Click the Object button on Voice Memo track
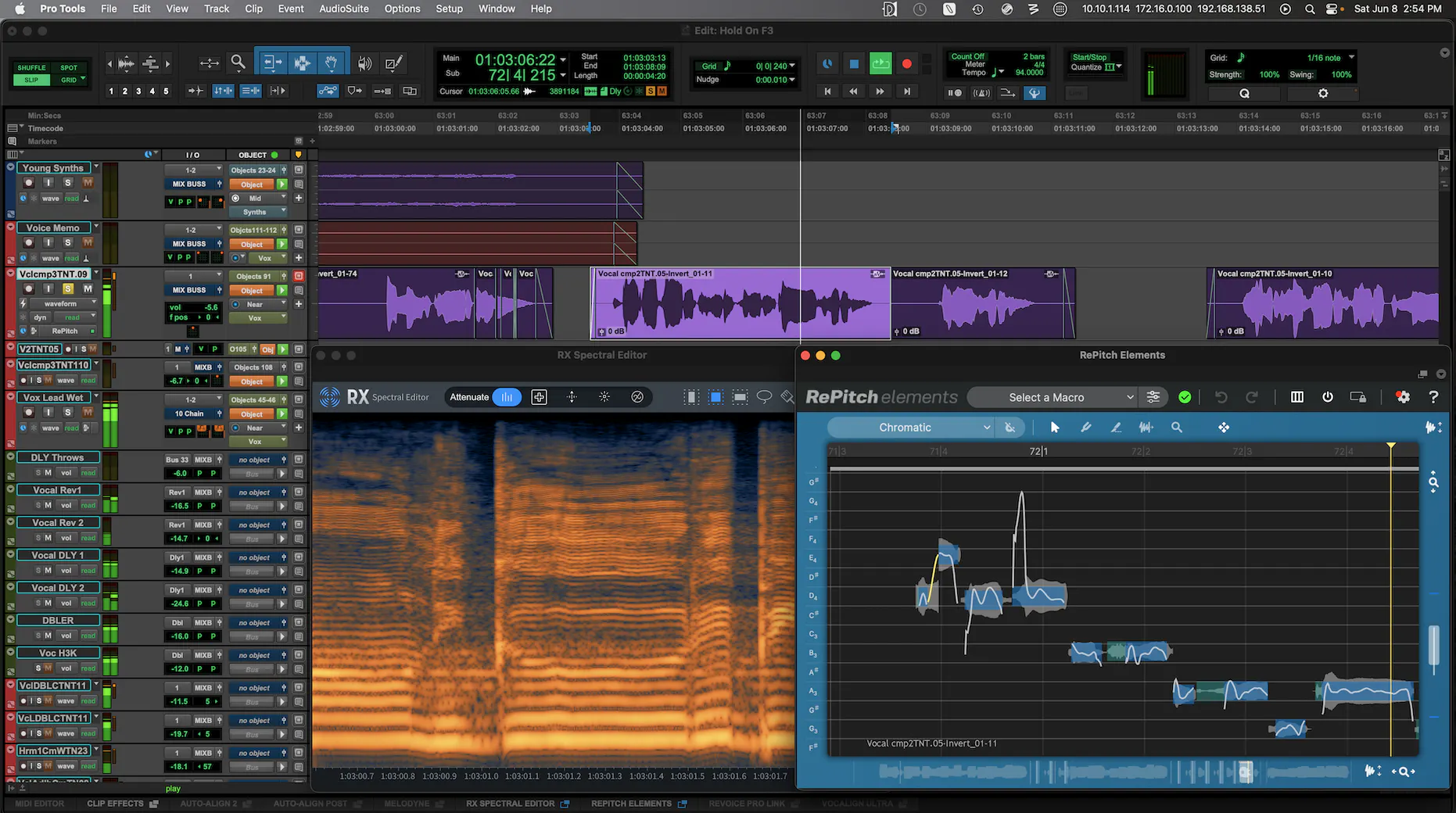The width and height of the screenshot is (1456, 813). point(252,245)
